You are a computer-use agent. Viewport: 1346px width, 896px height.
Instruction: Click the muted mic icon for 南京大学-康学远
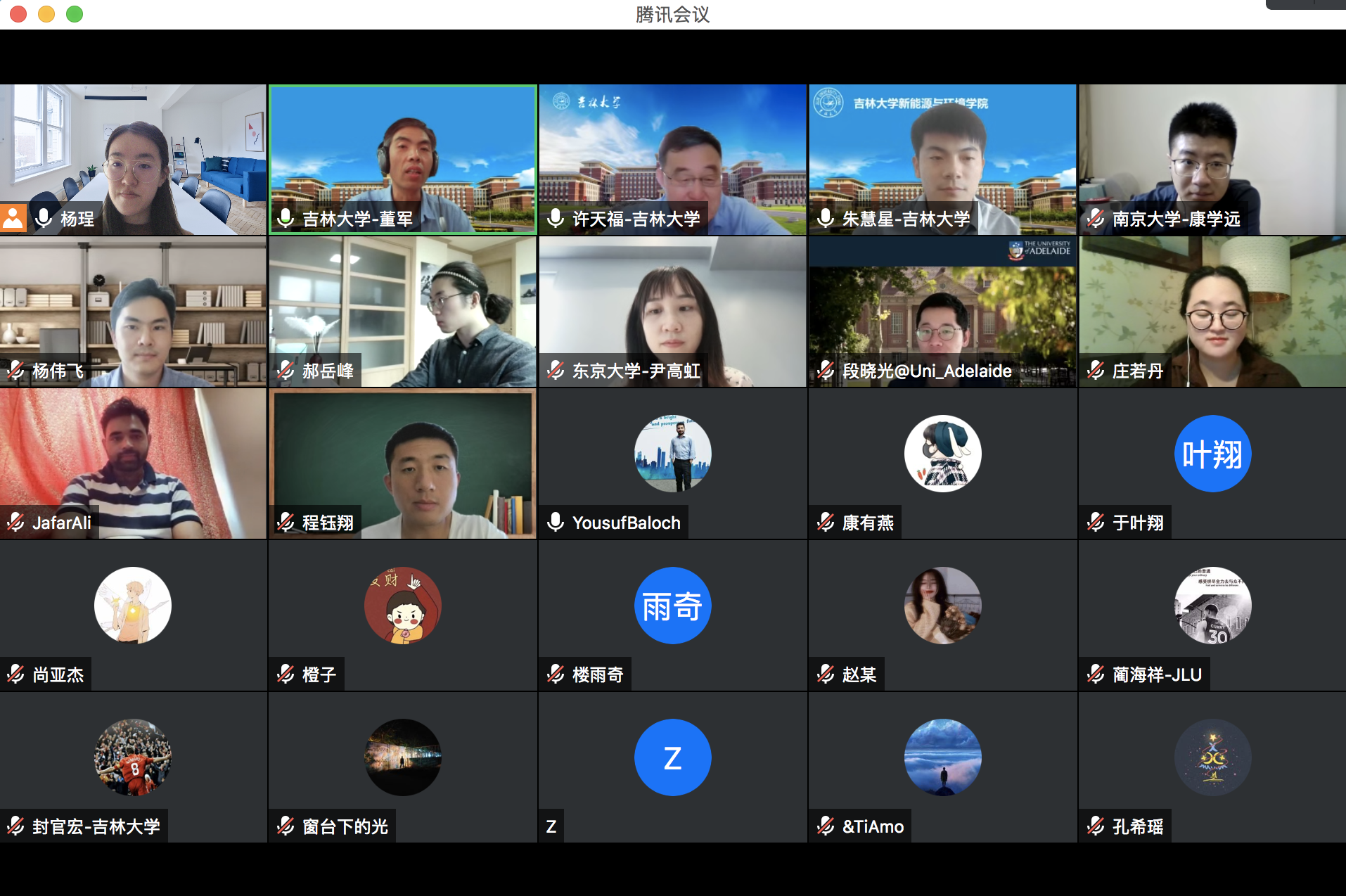coord(1096,219)
